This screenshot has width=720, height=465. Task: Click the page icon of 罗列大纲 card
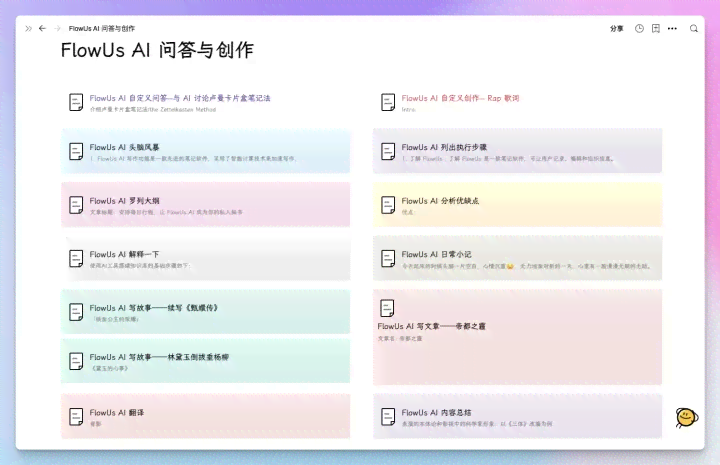[x=76, y=205]
